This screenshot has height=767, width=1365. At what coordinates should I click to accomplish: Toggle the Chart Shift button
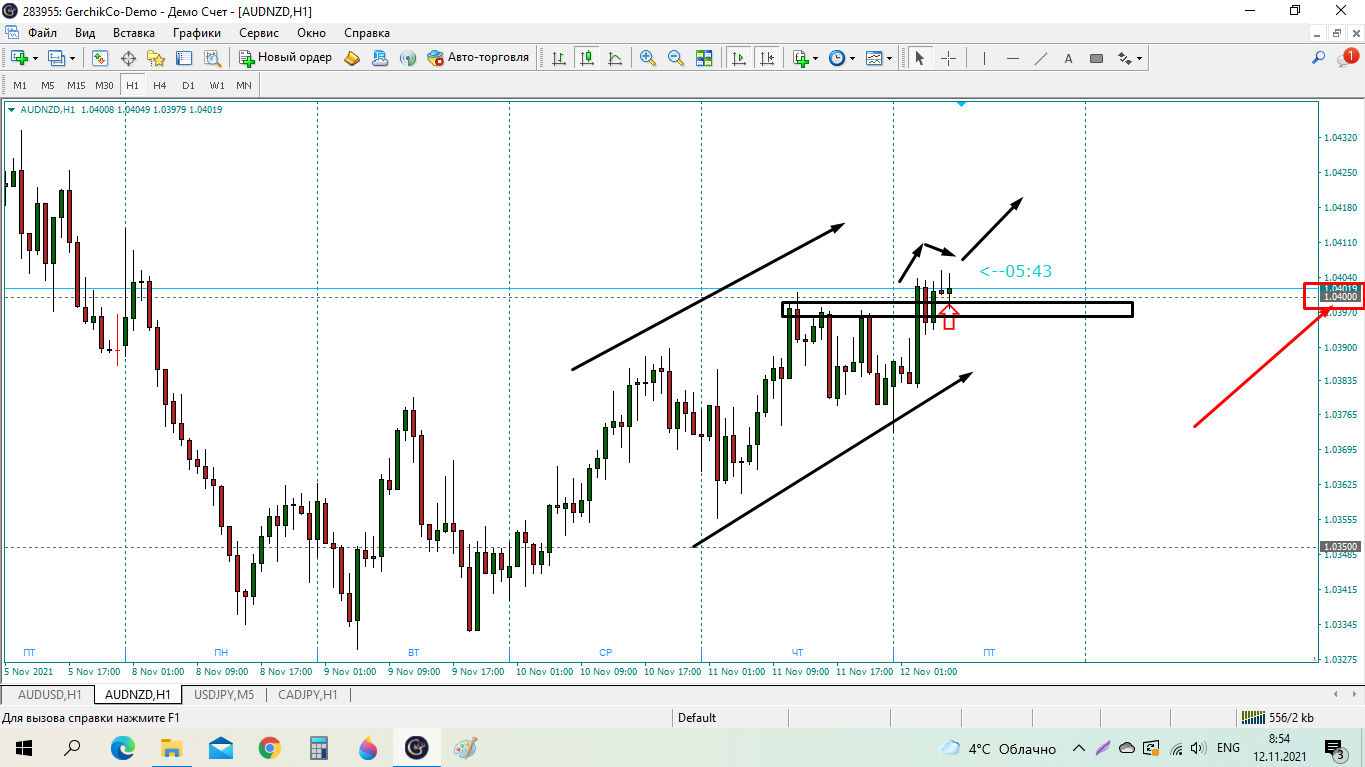[x=767, y=58]
